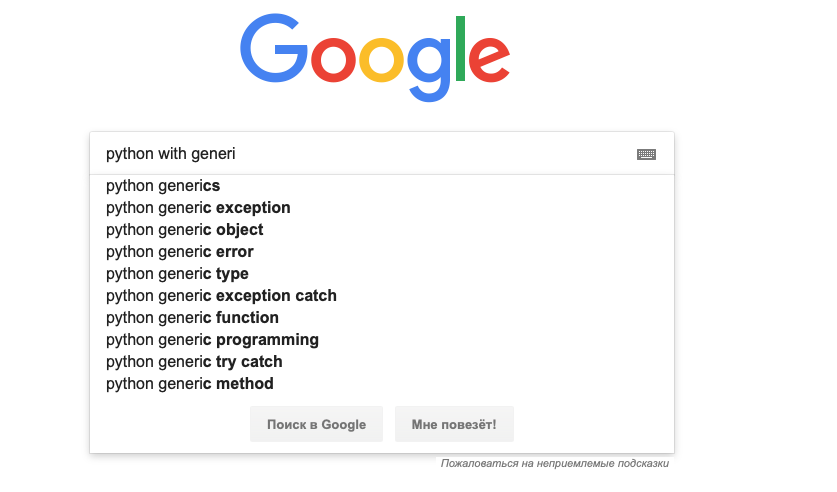Click the Google logo
837x492 pixels.
pos(375,58)
